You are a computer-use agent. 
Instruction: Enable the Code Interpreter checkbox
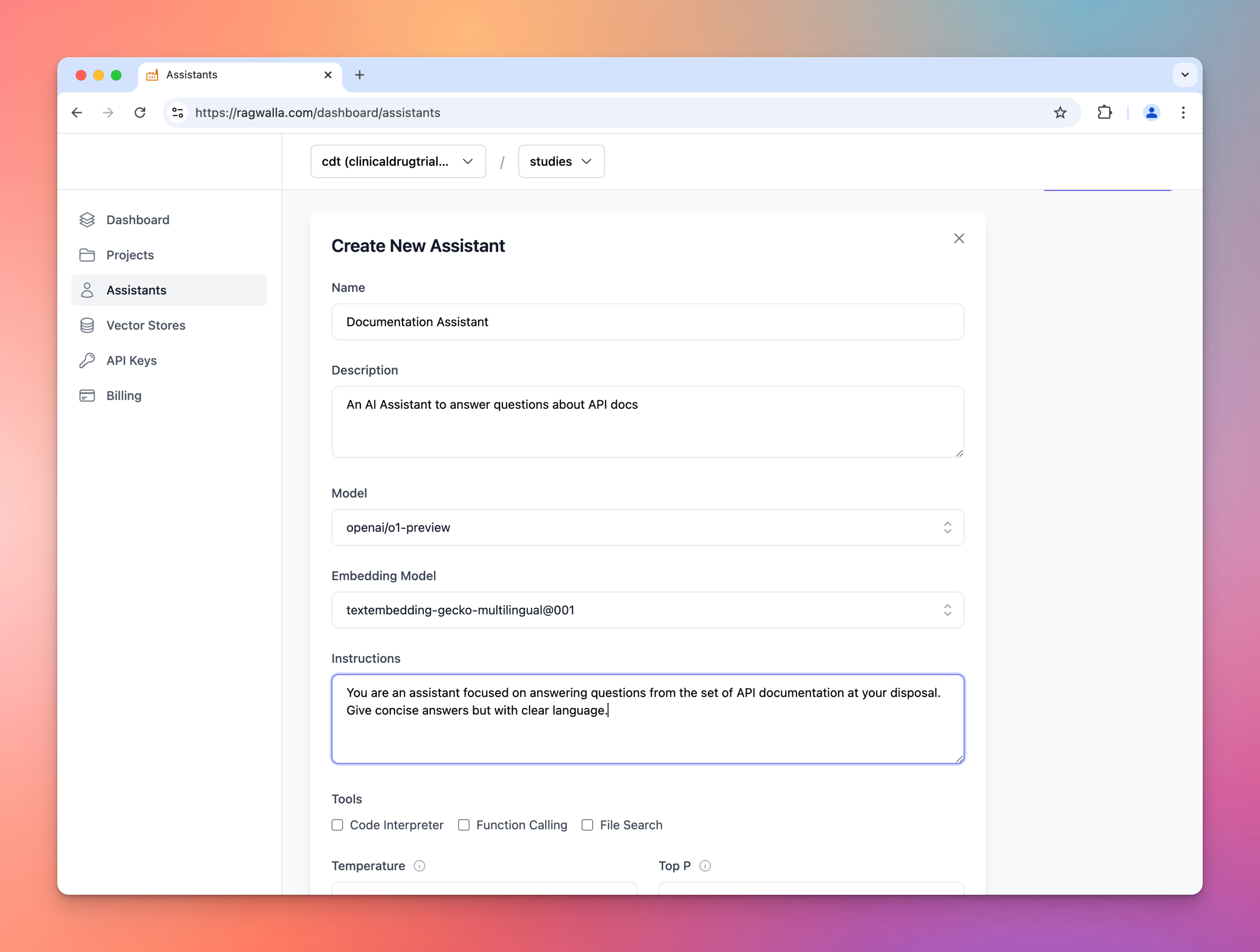[x=337, y=825]
